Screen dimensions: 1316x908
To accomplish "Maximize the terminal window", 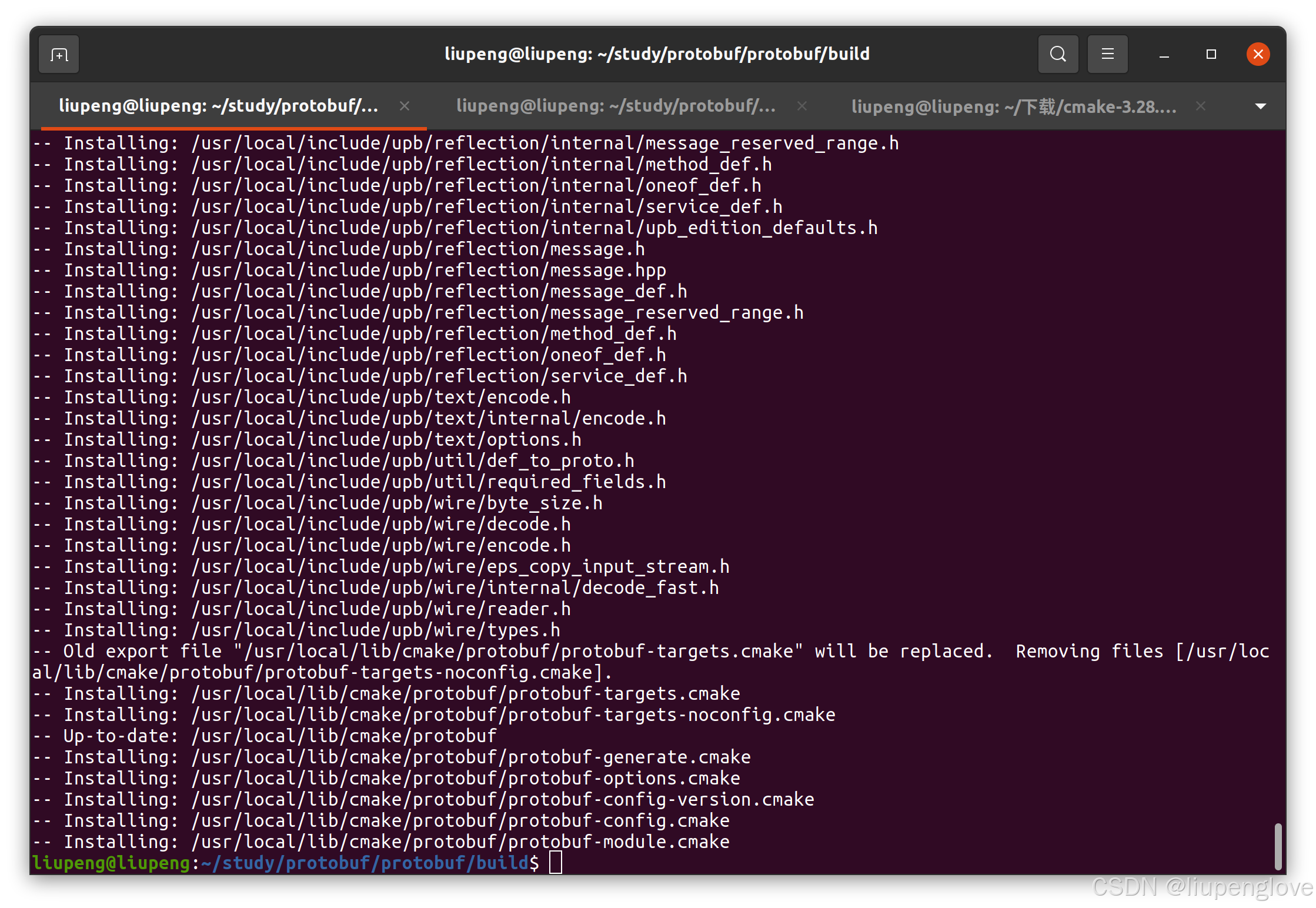I will [x=1211, y=54].
